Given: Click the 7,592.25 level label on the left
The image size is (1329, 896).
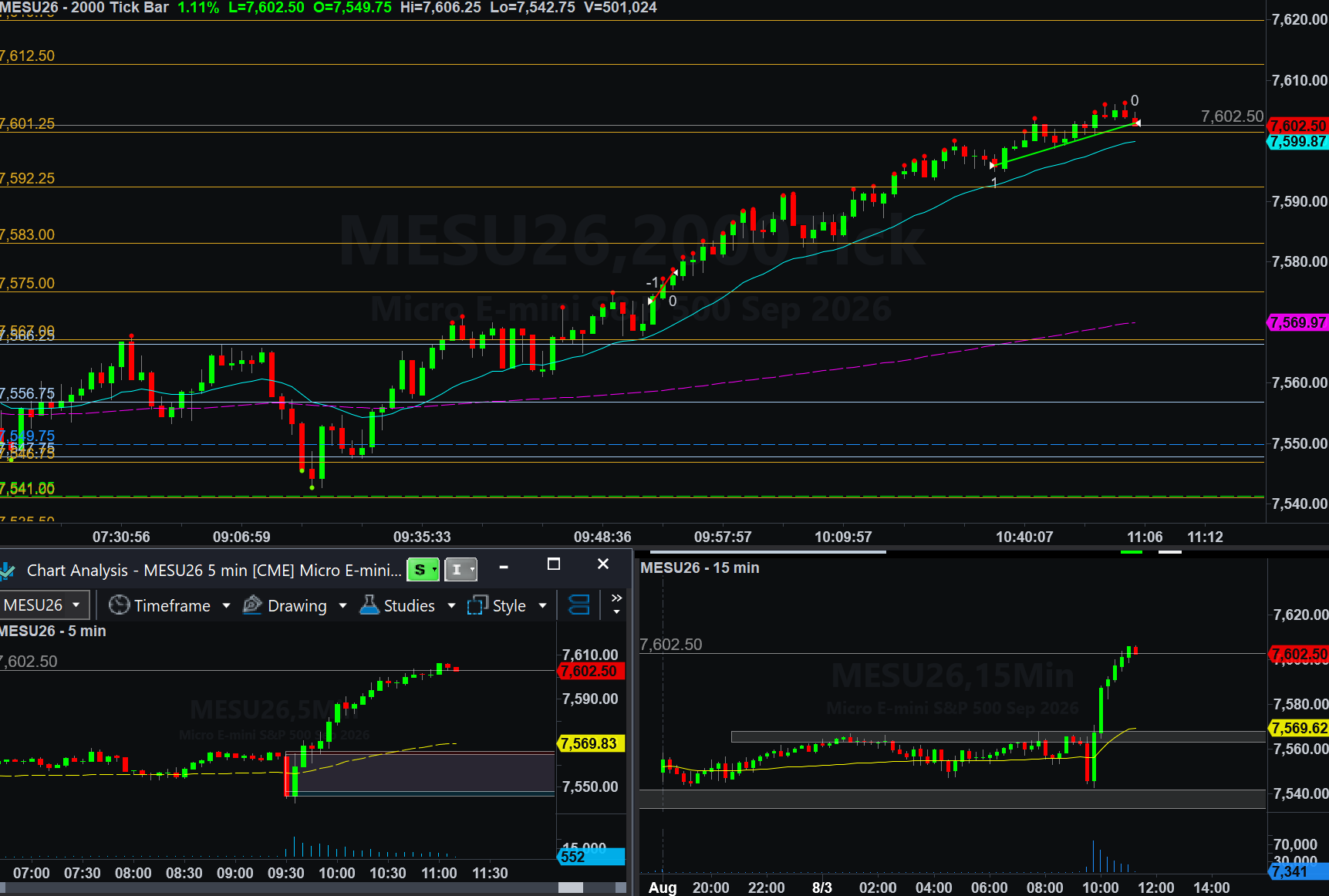Looking at the screenshot, I should (x=28, y=179).
